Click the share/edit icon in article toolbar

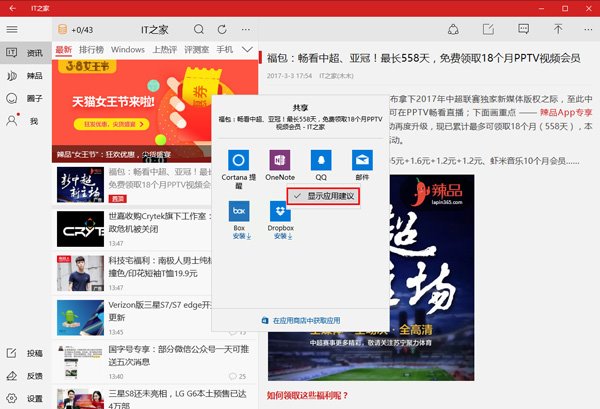click(x=488, y=29)
